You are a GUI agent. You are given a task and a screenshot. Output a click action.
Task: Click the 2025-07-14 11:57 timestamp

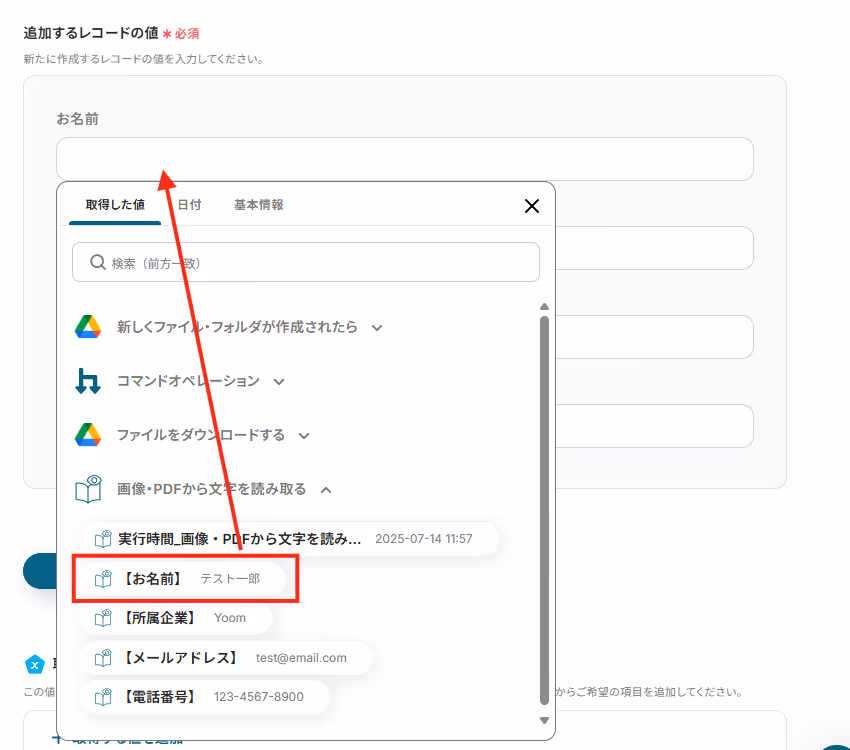click(x=424, y=539)
